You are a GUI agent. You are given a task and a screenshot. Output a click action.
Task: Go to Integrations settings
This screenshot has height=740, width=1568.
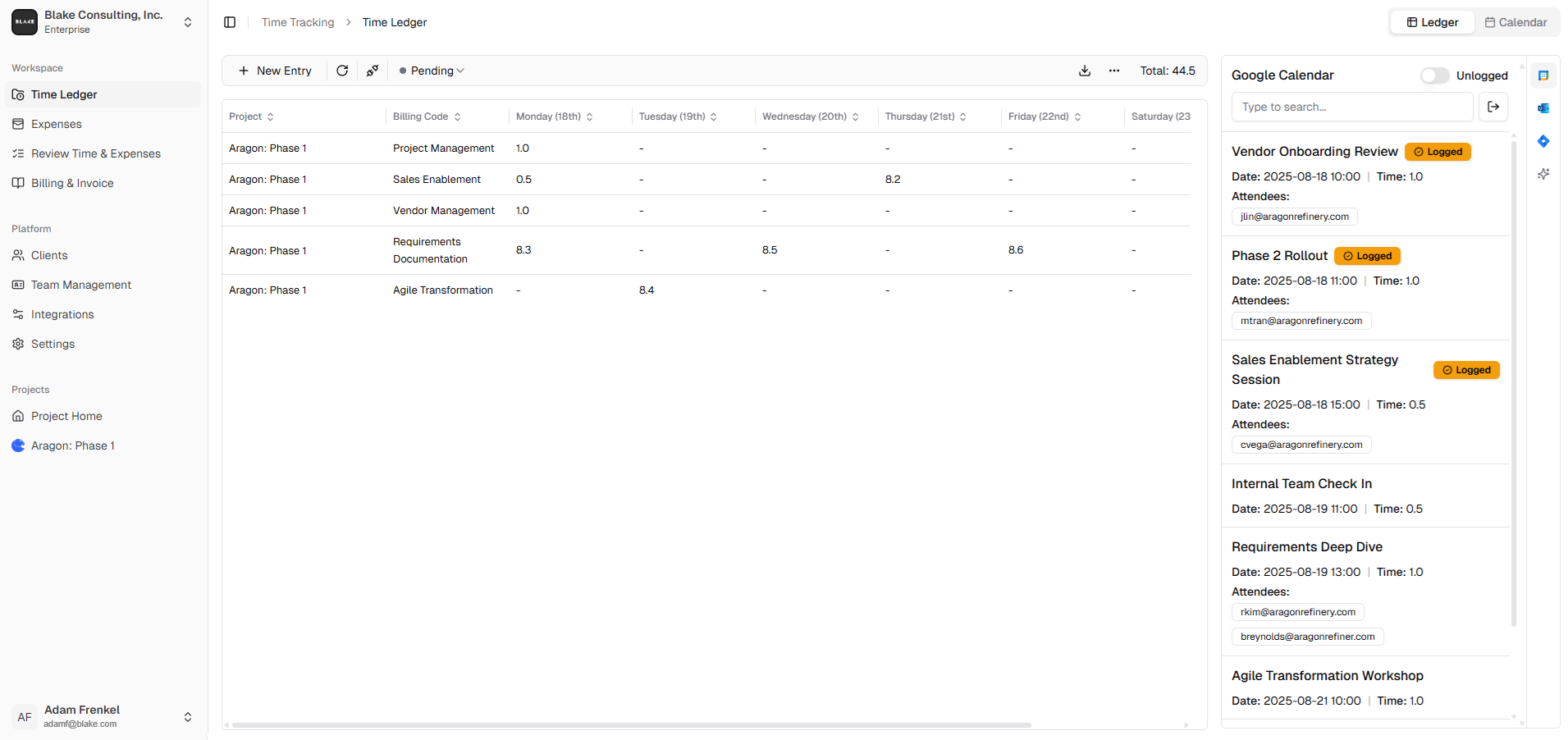pos(103,314)
